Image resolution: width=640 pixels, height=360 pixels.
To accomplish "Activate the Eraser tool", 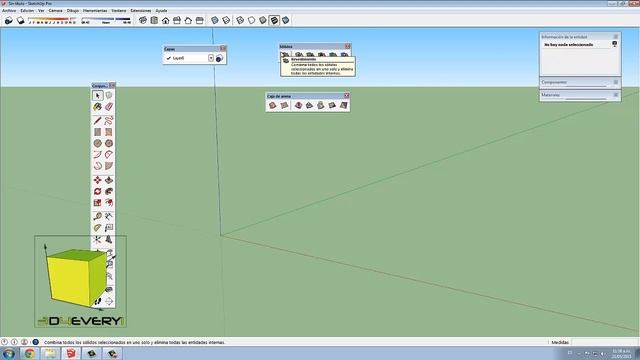I will [x=109, y=107].
